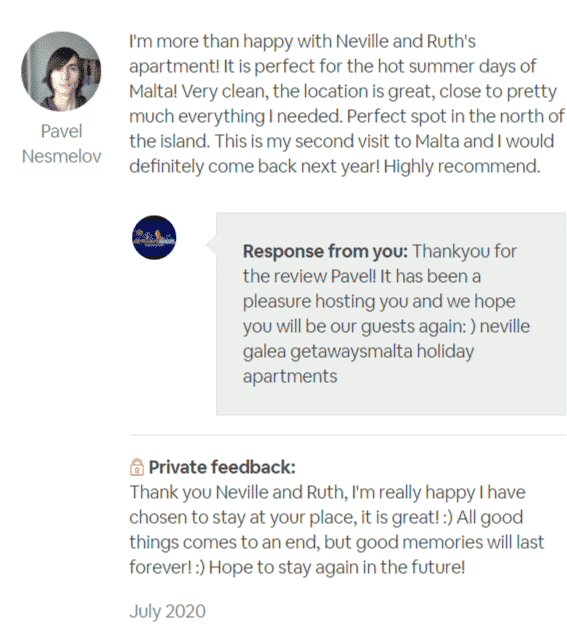
Task: Click the 'Highly recommend.' sentence in the review
Action: [462, 166]
